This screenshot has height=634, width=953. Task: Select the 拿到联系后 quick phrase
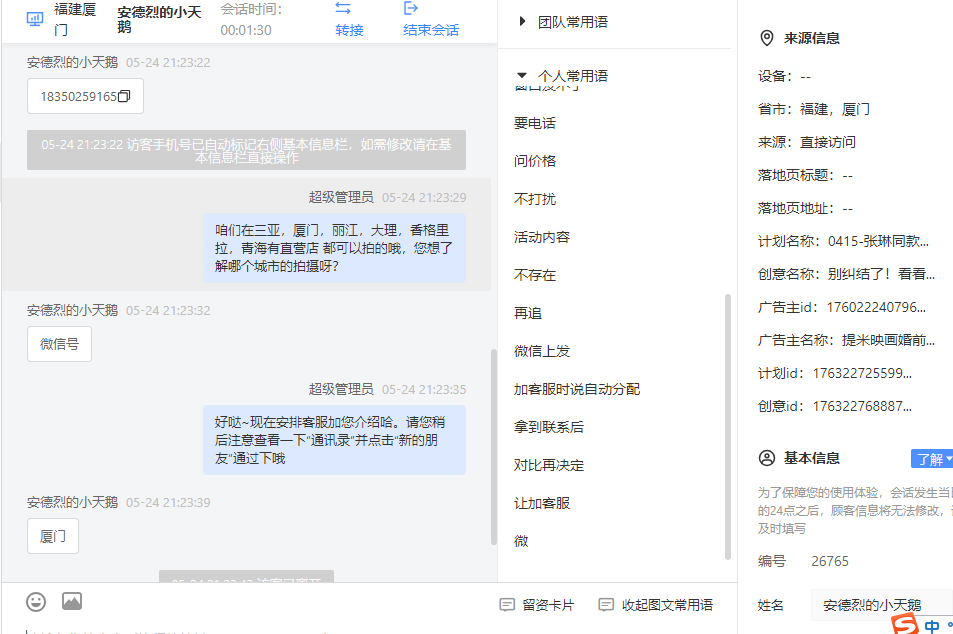click(548, 427)
